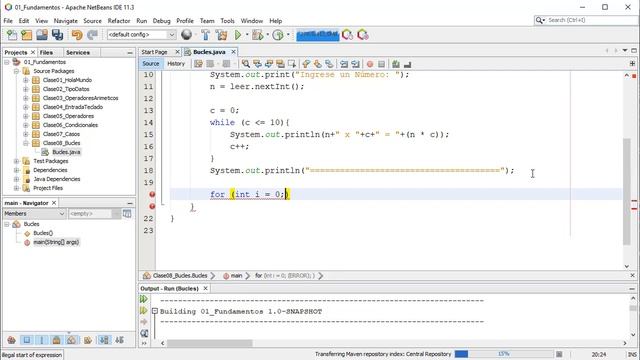Toggle Sort by Name navigator button
Viewport: 640px width, 360px height.
coord(104,340)
